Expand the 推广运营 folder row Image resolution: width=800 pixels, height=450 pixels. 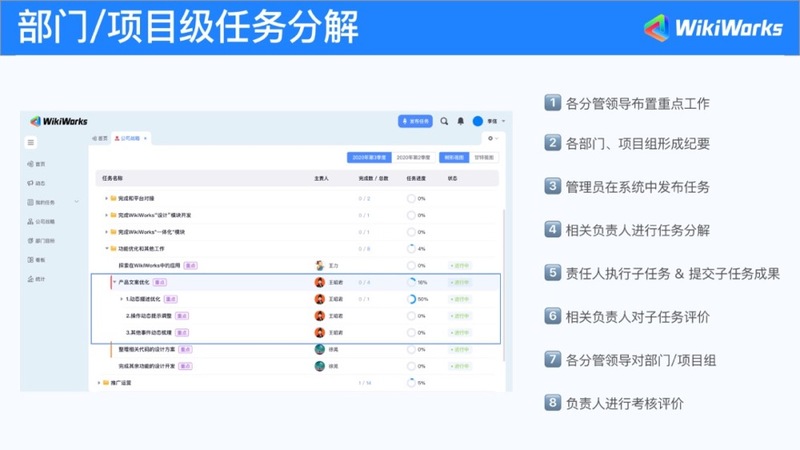[x=99, y=382]
